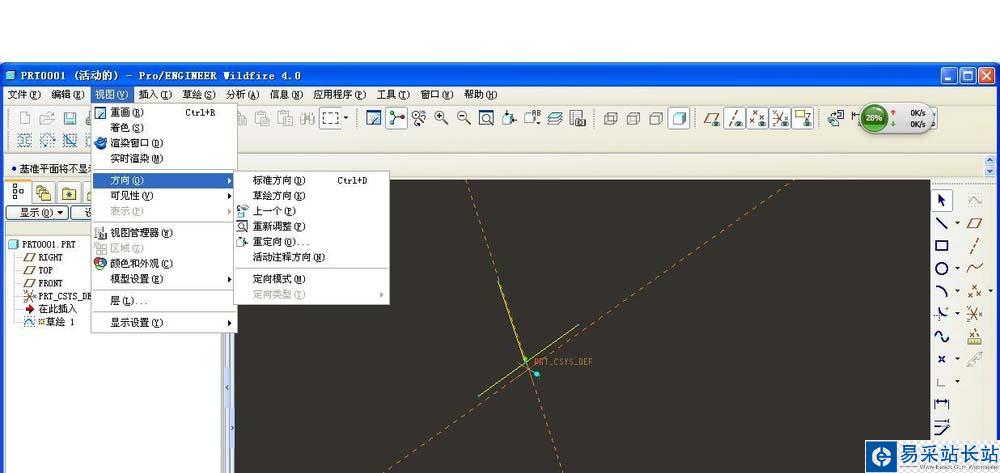Open the 文件 menu
This screenshot has width=1000, height=473.
[x=24, y=94]
